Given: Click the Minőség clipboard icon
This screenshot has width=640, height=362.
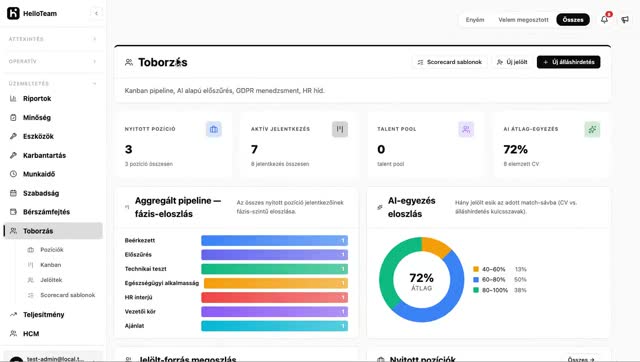Looking at the screenshot, I should pyautogui.click(x=13, y=118).
